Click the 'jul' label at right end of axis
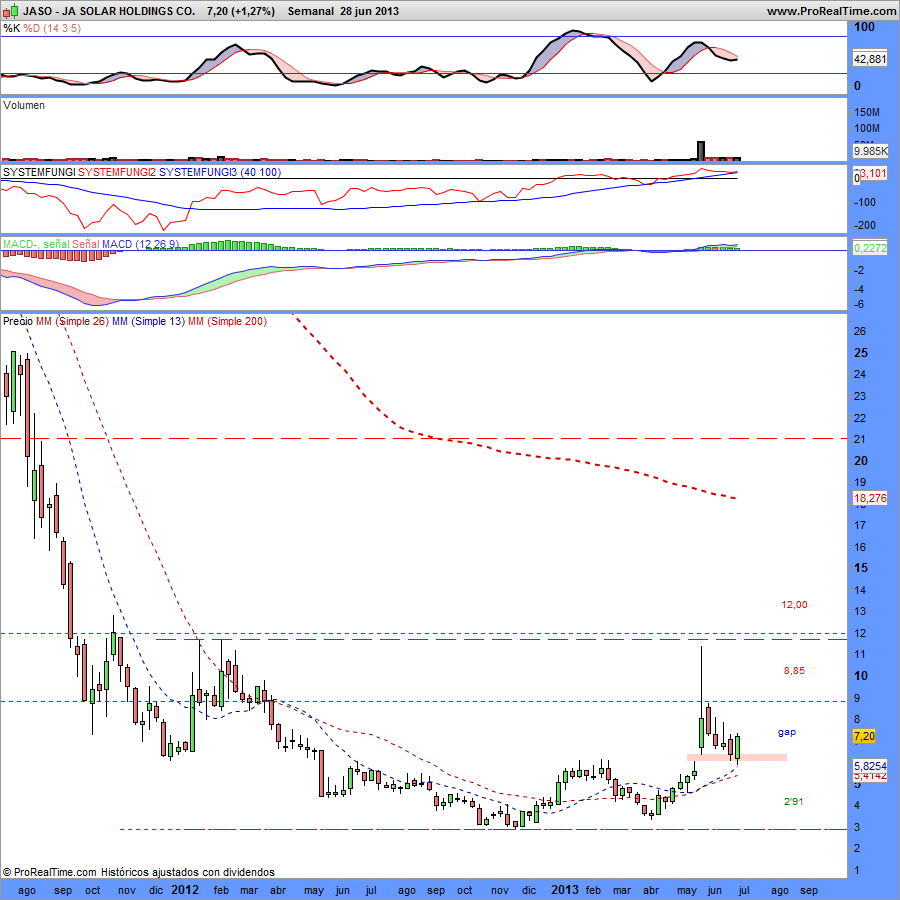 (743, 891)
